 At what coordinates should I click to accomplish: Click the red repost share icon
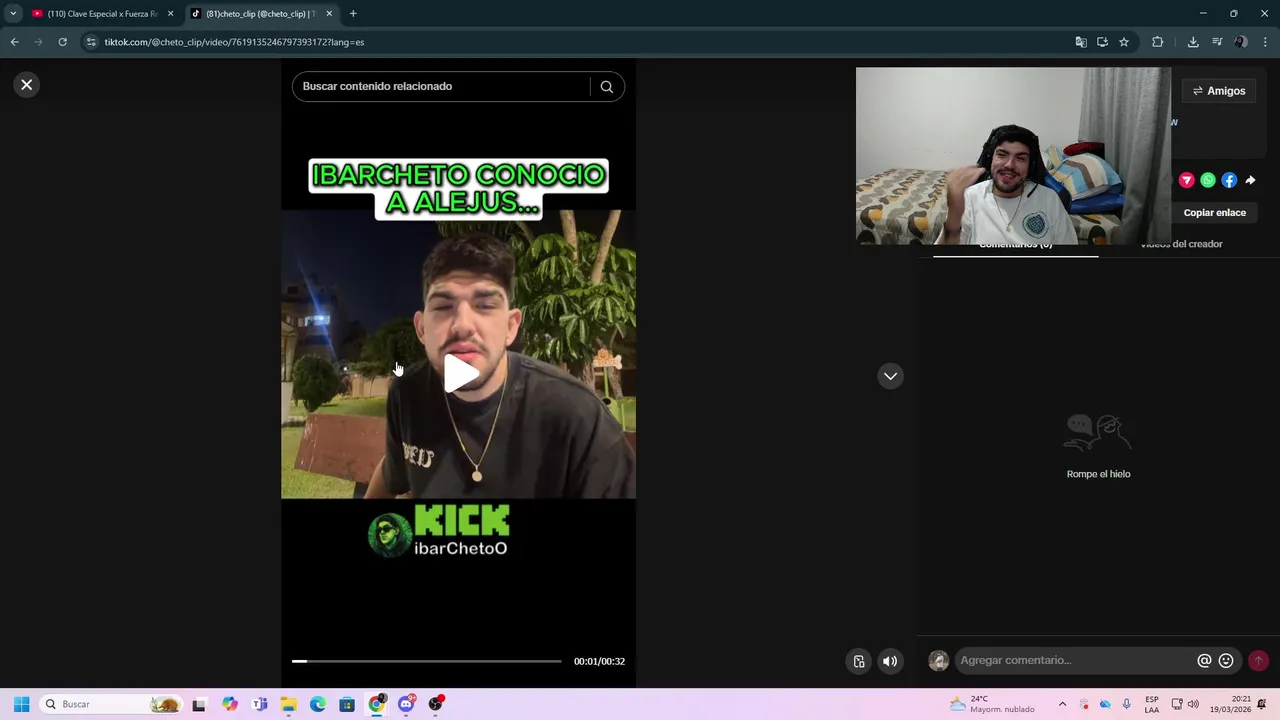coord(1187,181)
